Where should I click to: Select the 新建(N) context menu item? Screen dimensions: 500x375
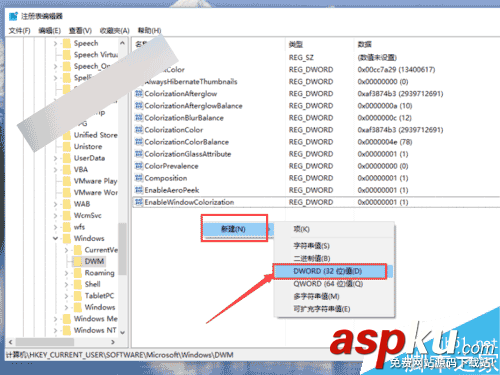(237, 229)
